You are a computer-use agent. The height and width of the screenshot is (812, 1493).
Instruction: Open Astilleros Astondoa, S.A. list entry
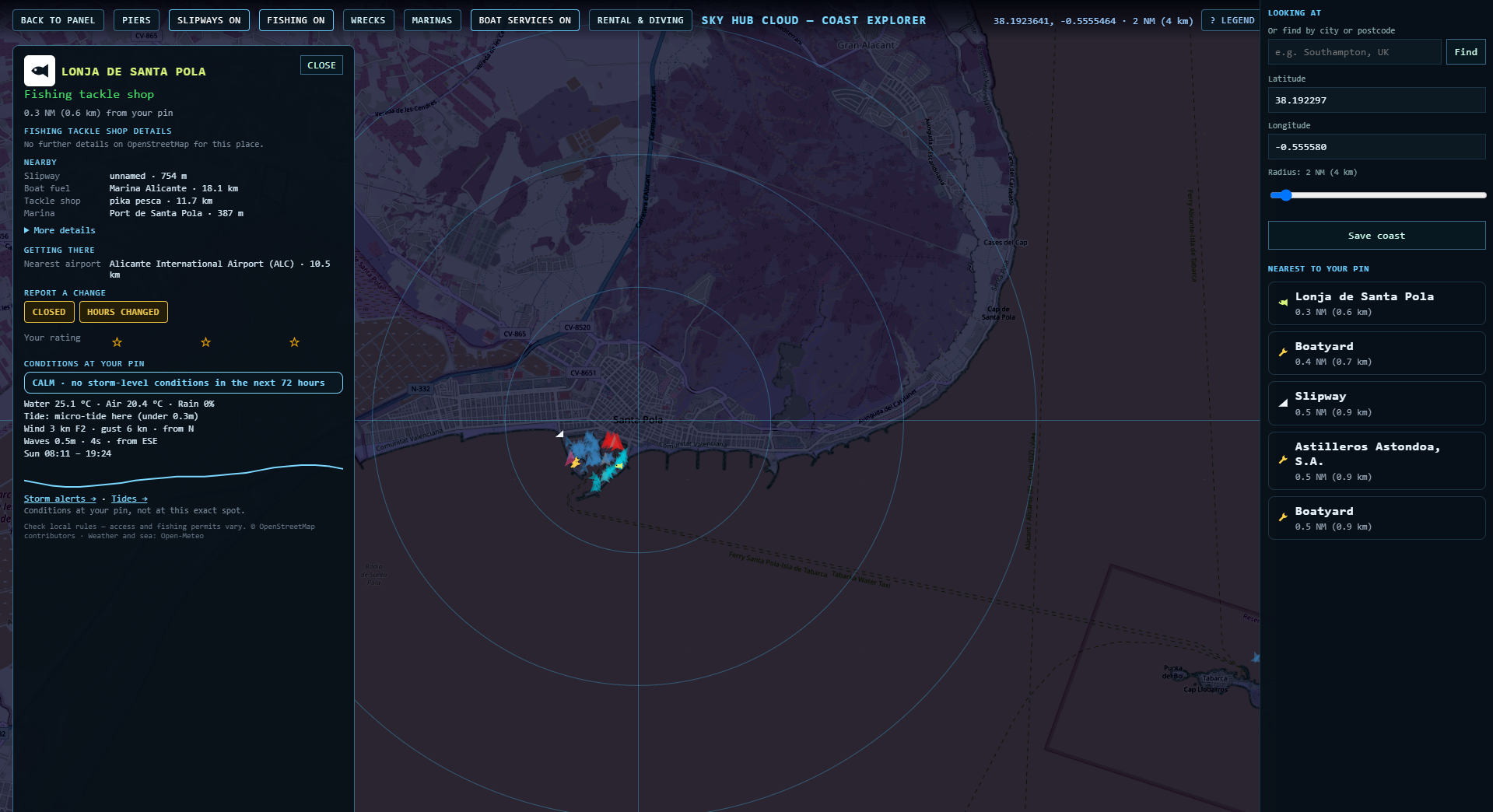click(1376, 461)
